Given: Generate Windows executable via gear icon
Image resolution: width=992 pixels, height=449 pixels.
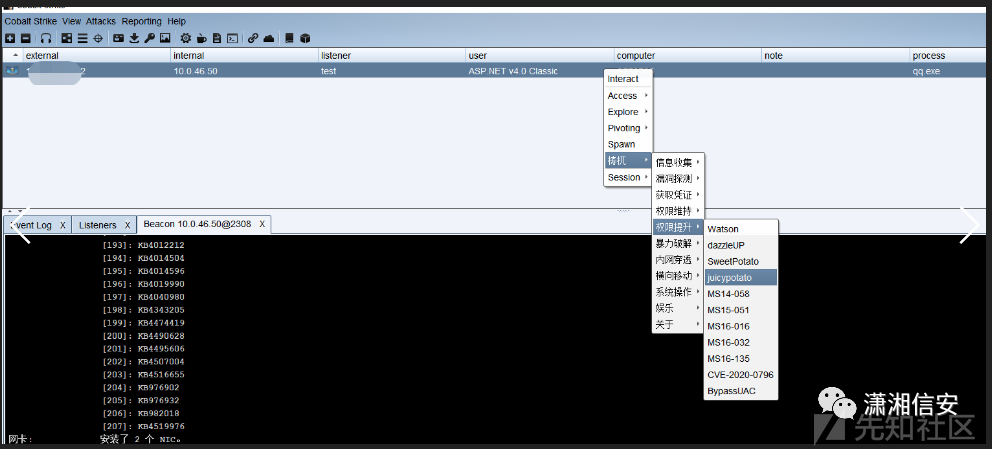Looking at the screenshot, I should click(x=185, y=39).
